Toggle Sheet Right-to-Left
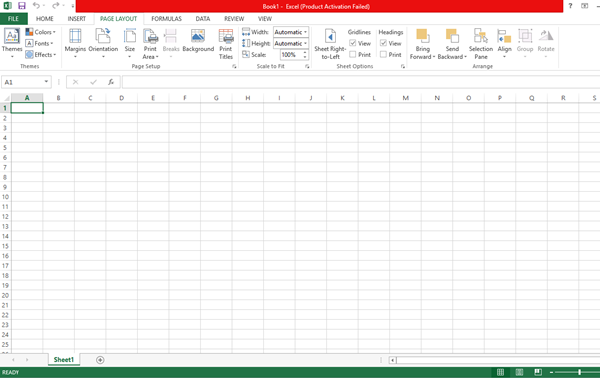Screen dimensions: 600x378 (x=330, y=44)
